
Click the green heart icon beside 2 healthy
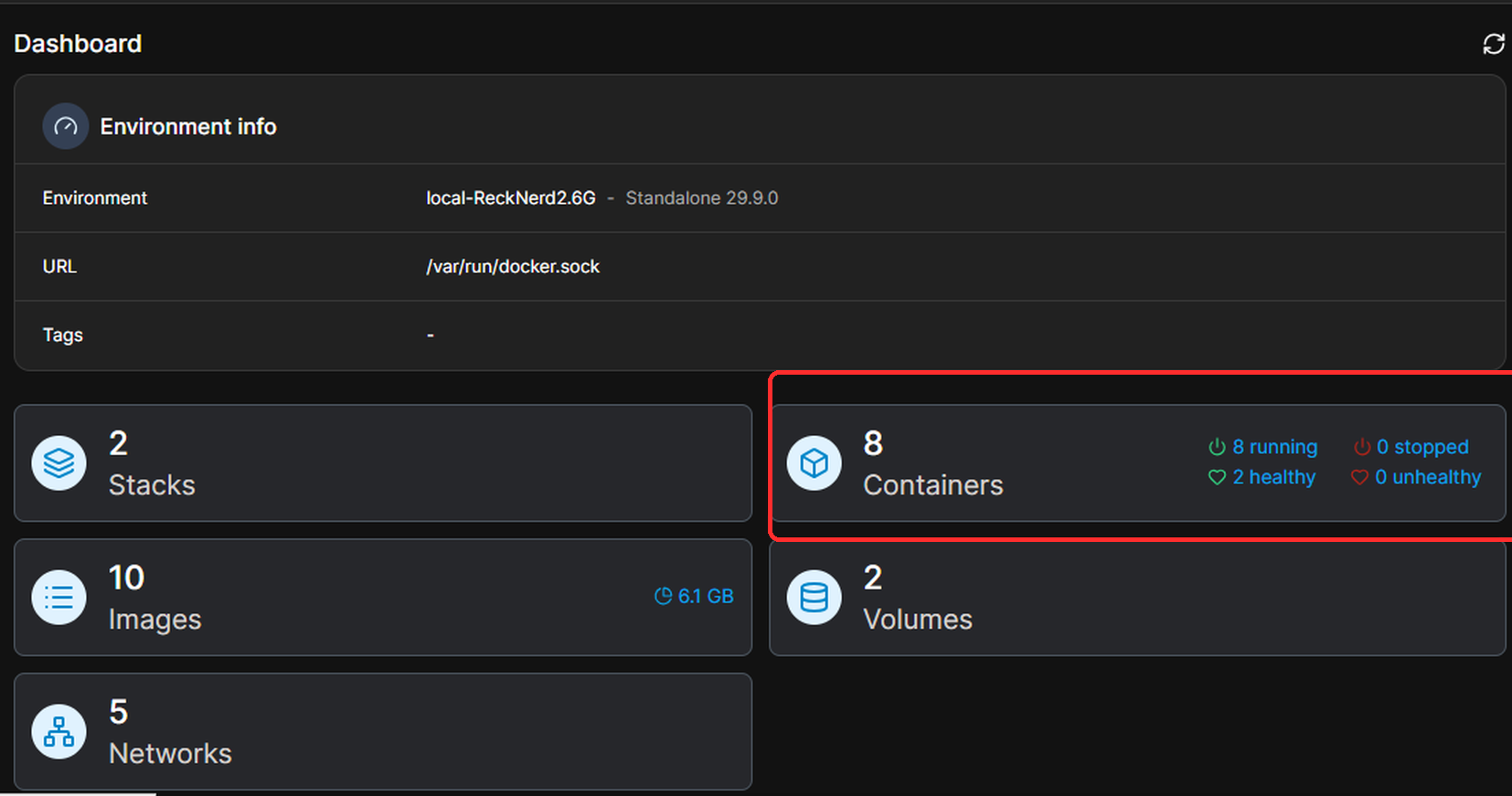coord(1217,477)
